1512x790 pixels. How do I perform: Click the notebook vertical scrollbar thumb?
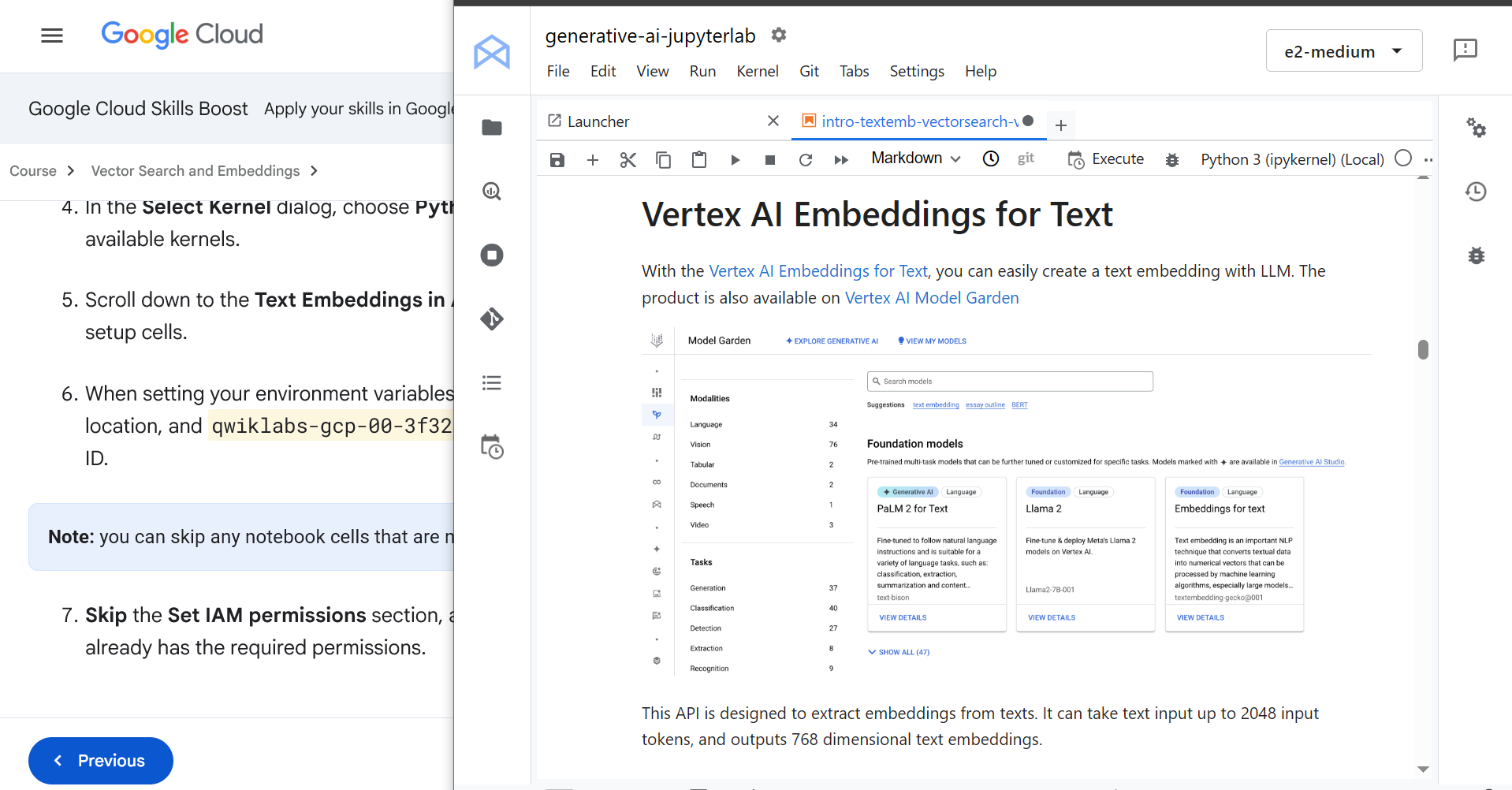(x=1423, y=349)
